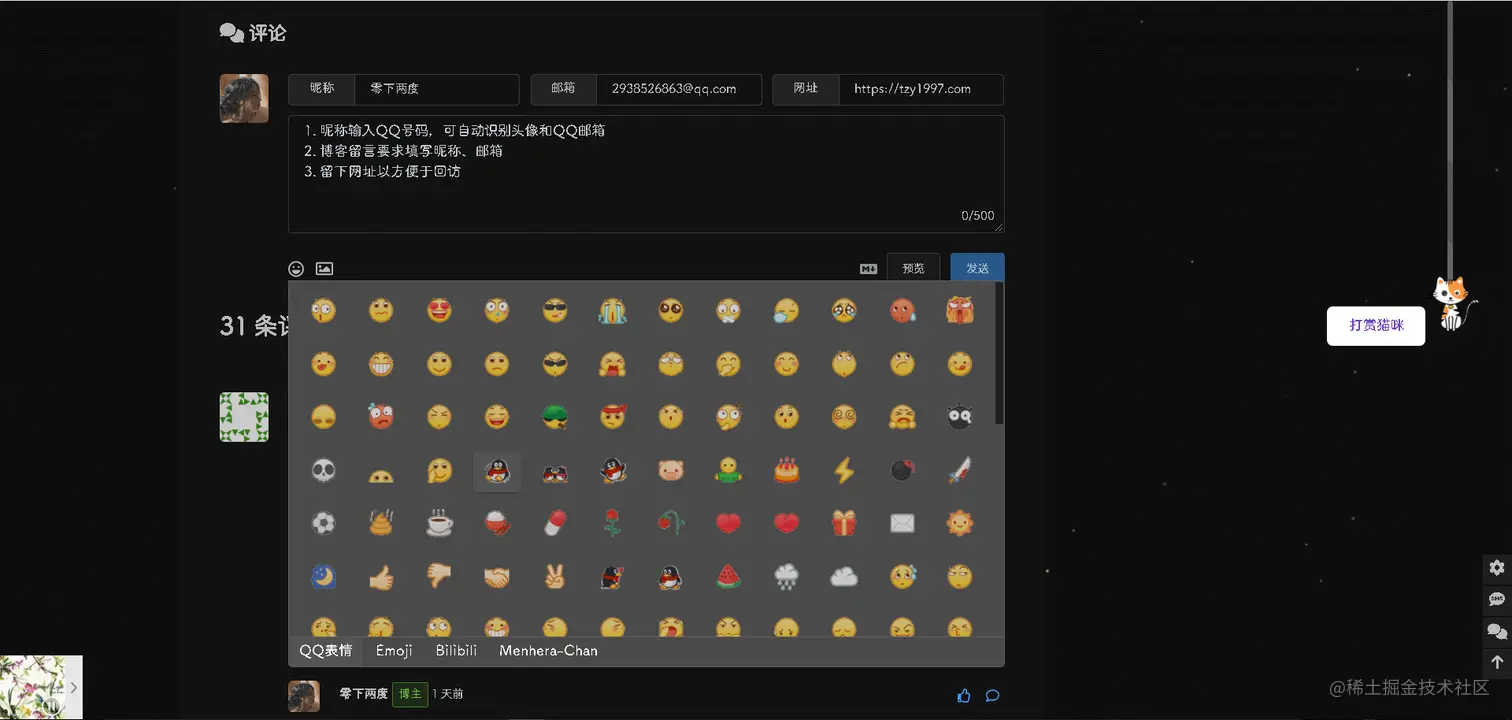Click the emoji panel vertical scrollbar
Image resolution: width=1512 pixels, height=720 pixels.
[999, 353]
